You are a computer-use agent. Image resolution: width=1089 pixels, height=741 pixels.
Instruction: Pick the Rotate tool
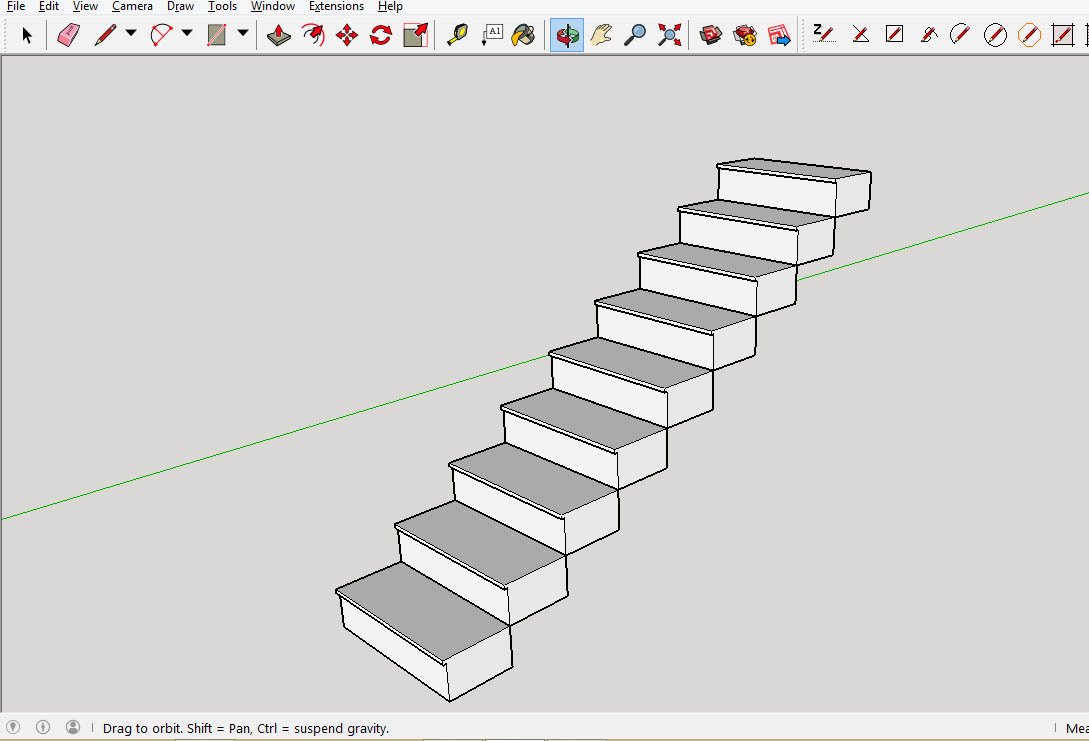point(381,35)
